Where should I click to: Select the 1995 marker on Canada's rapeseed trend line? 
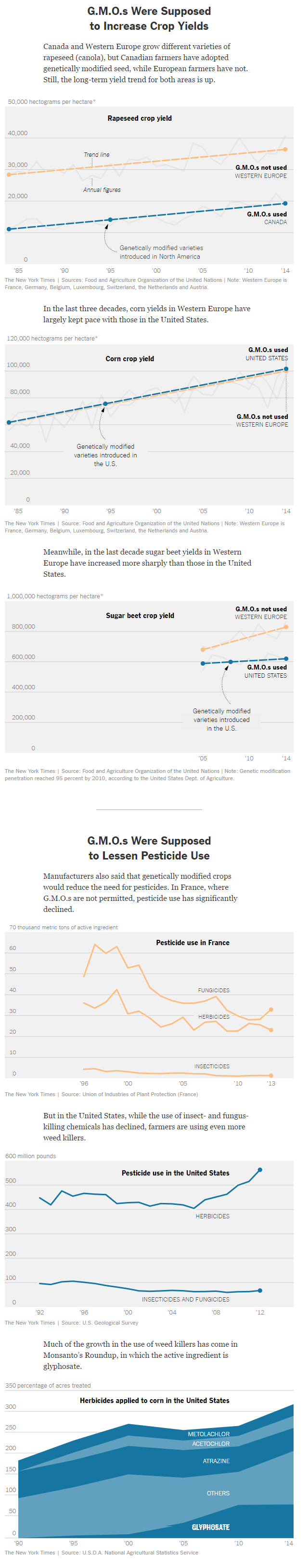coord(110,220)
